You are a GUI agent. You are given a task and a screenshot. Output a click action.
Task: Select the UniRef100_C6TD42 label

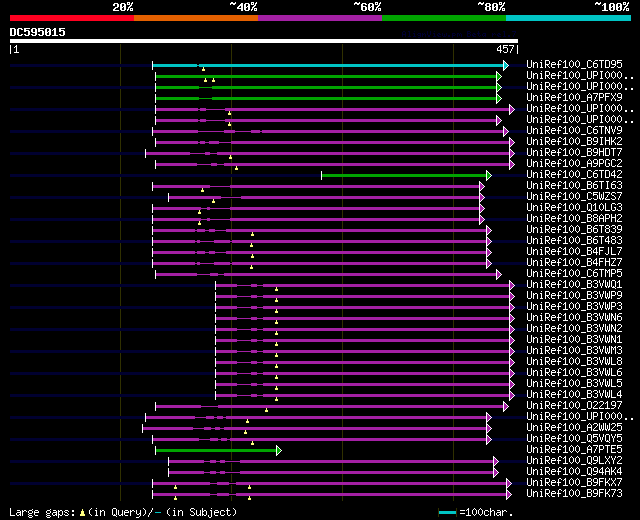pyautogui.click(x=574, y=175)
